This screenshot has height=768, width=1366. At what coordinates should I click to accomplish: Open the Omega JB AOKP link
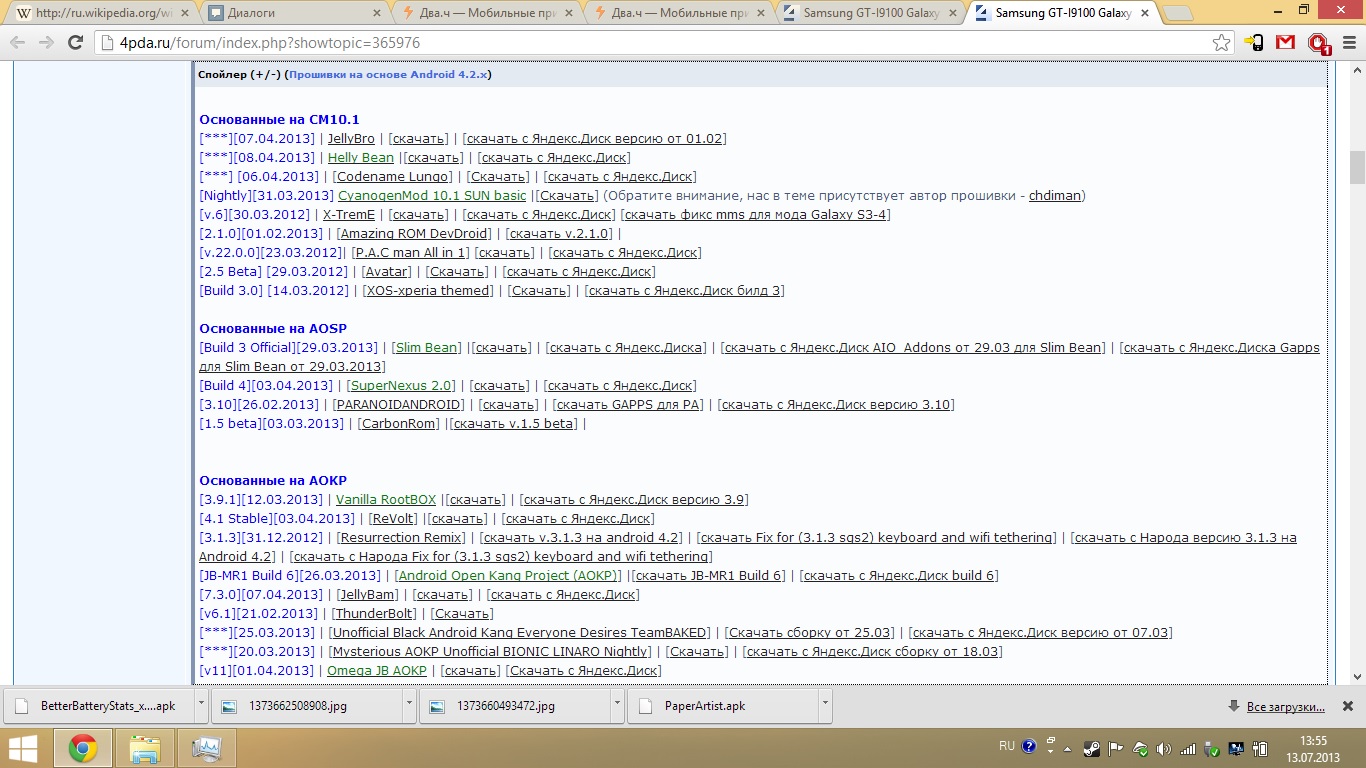pos(377,671)
